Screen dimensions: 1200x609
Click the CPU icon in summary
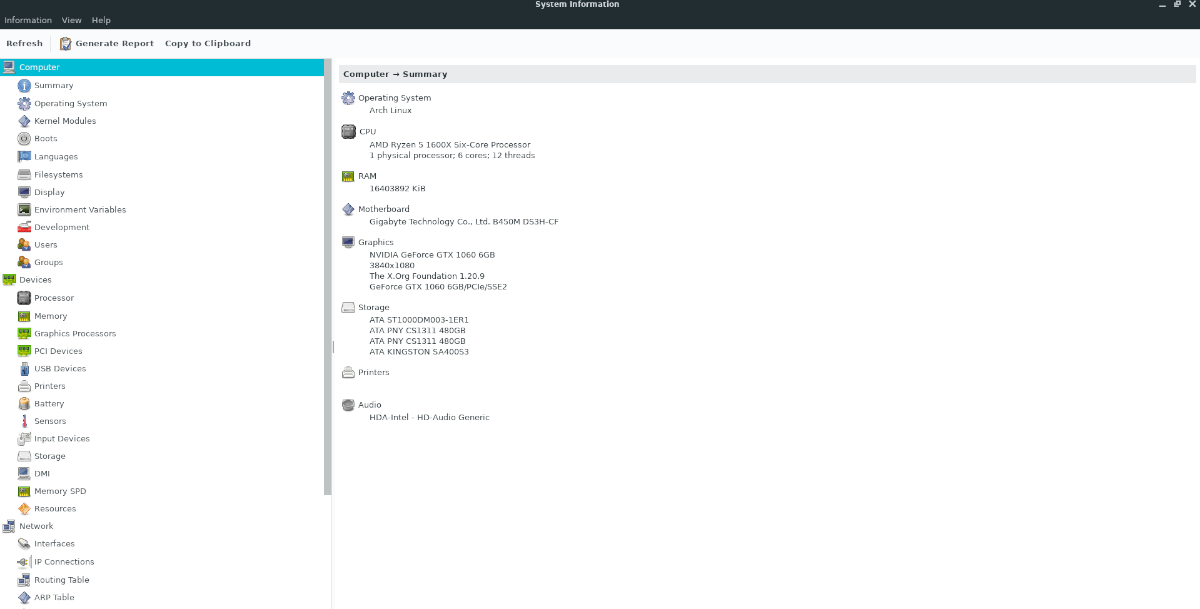click(348, 131)
